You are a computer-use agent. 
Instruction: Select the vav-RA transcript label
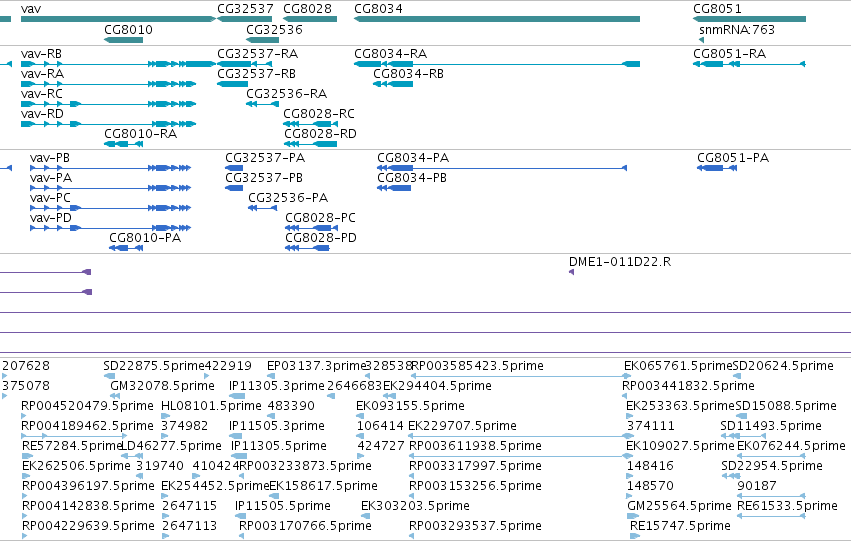point(42,74)
